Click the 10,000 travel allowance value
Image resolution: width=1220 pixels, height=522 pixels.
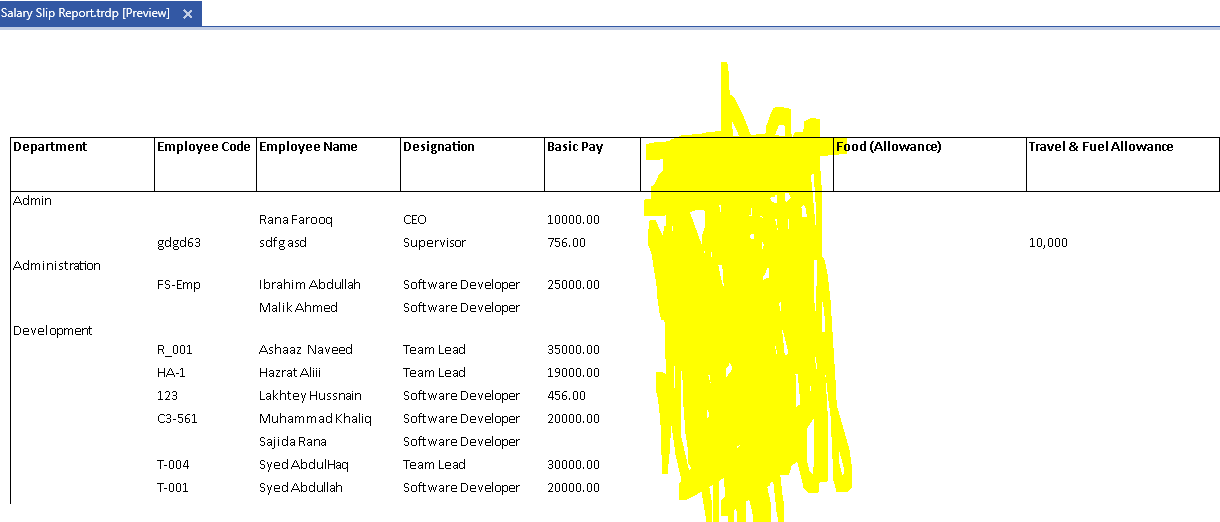coord(1048,242)
